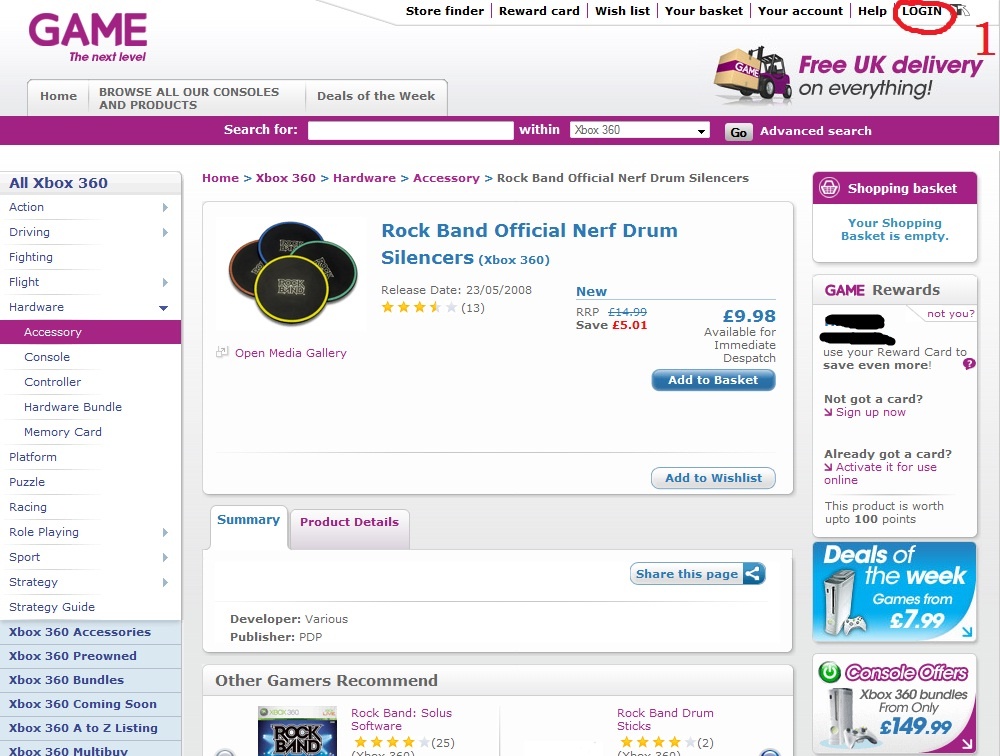Click the shopping basket icon in the sidebar header
This screenshot has height=756, width=1000.
point(829,188)
